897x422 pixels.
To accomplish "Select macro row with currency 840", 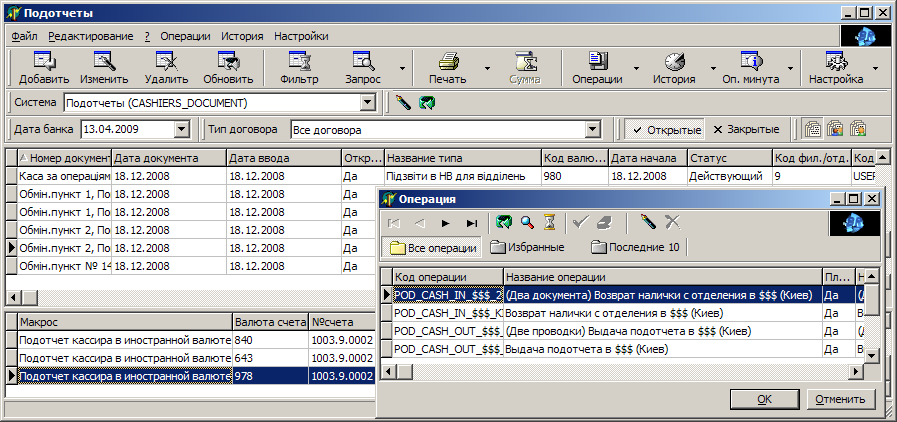I will point(190,340).
